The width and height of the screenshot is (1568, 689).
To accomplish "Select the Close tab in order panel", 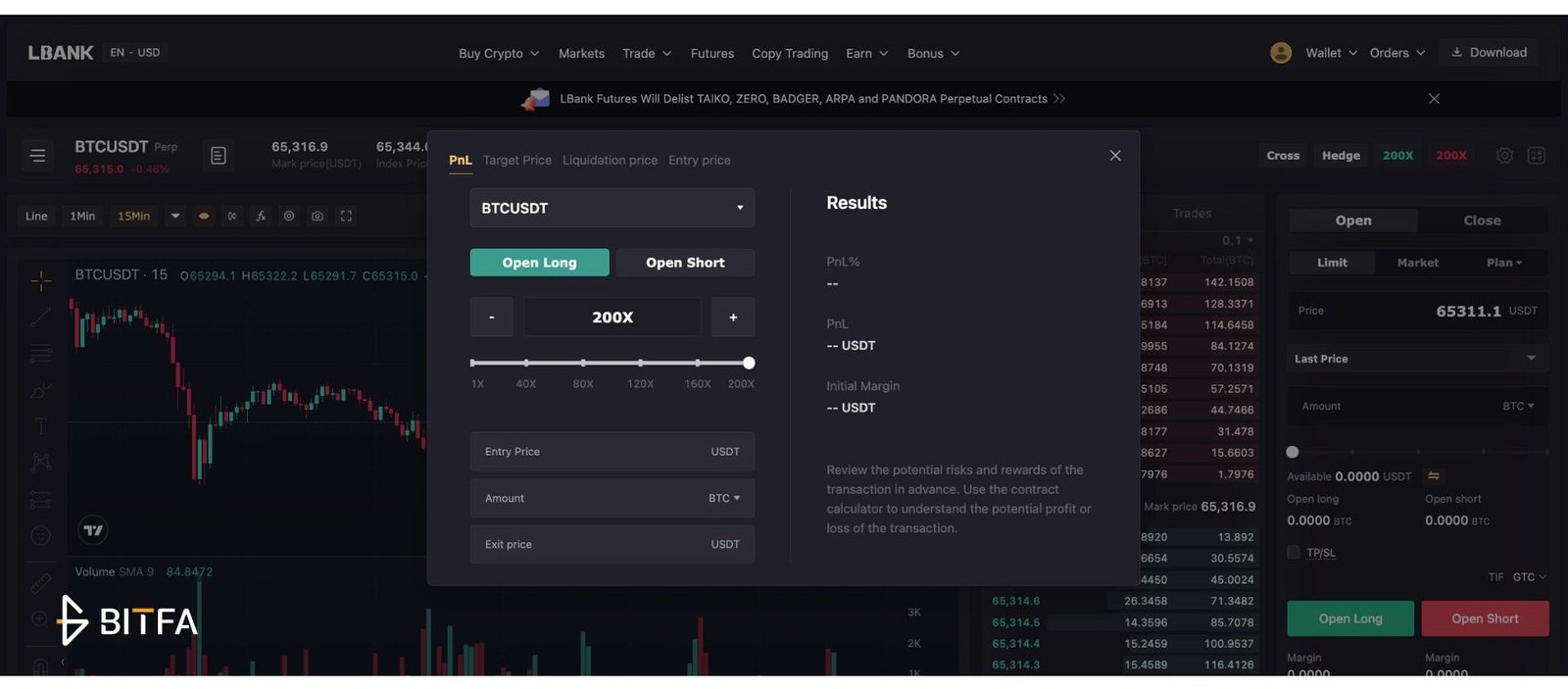I will click(x=1482, y=221).
